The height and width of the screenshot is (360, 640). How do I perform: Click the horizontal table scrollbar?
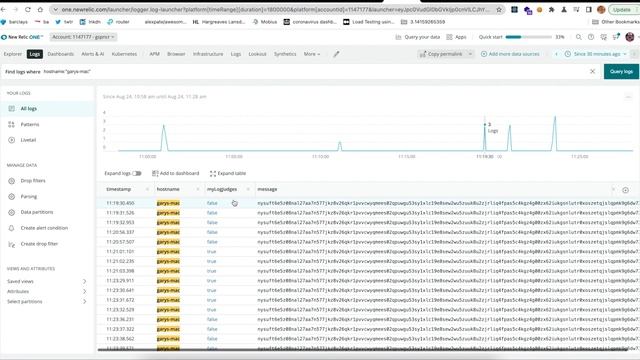tap(362, 350)
